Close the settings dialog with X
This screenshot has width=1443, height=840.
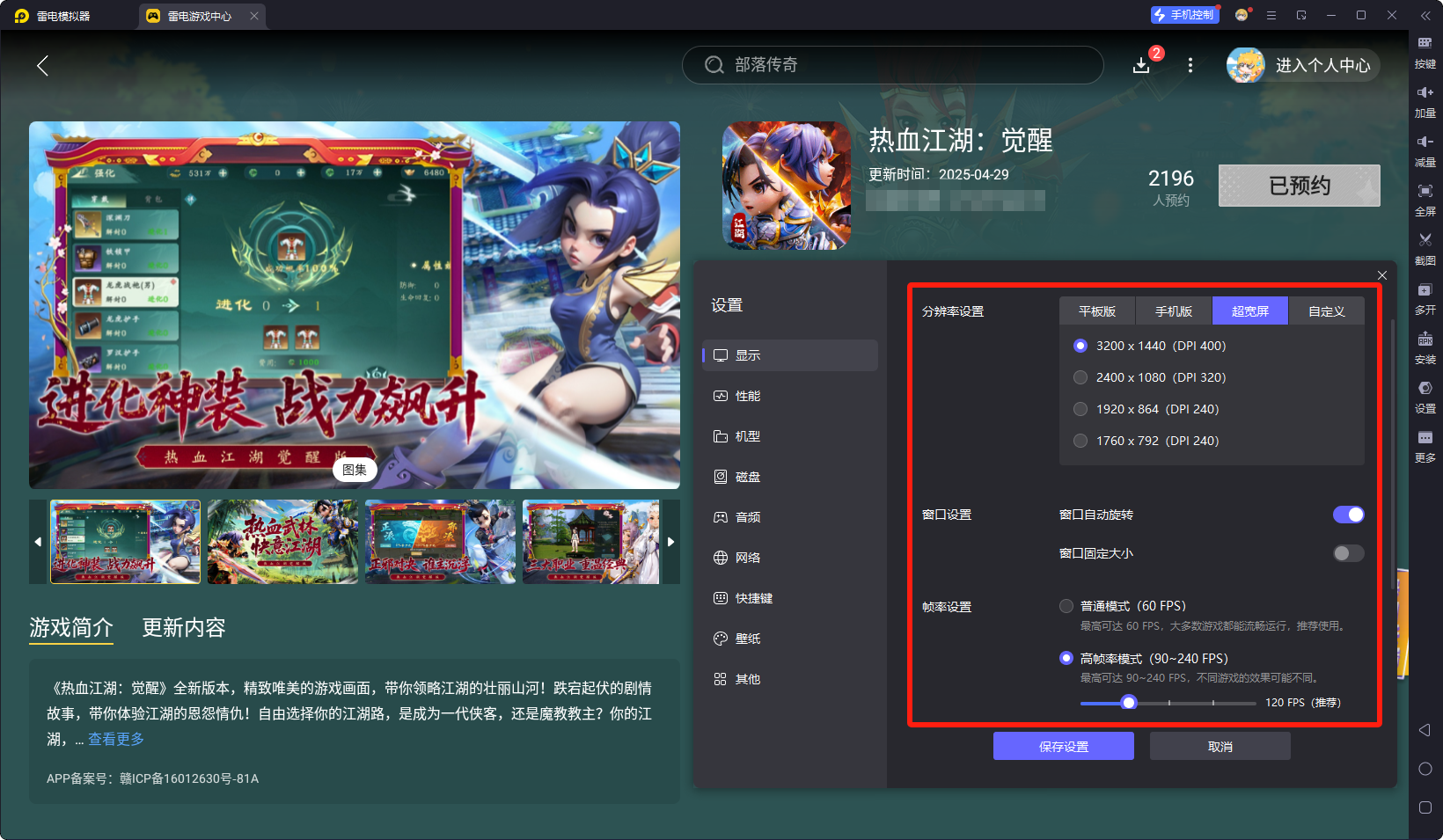pyautogui.click(x=1382, y=275)
